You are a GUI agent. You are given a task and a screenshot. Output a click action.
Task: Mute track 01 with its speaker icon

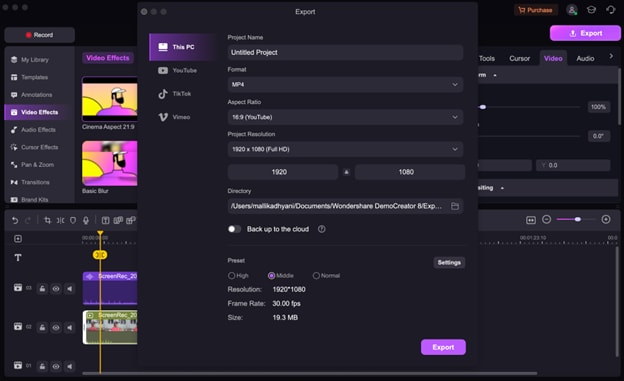click(x=70, y=366)
